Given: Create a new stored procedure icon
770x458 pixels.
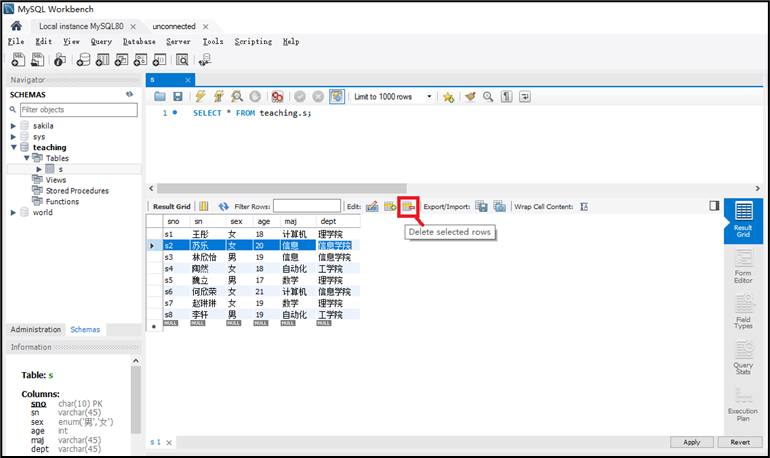Looking at the screenshot, I should pos(140,60).
